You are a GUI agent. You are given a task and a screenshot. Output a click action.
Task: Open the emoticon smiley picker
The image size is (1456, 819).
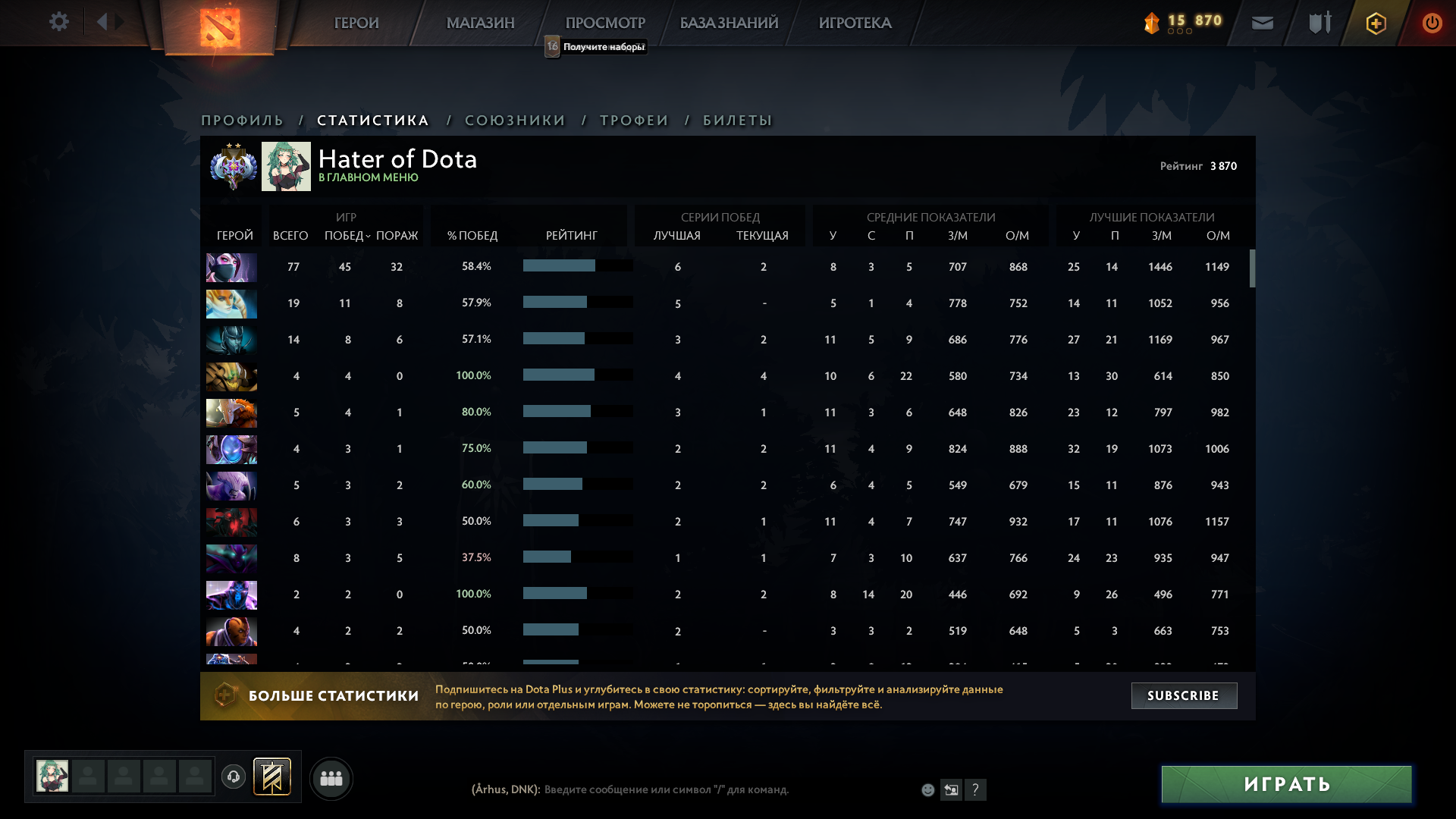[x=927, y=790]
